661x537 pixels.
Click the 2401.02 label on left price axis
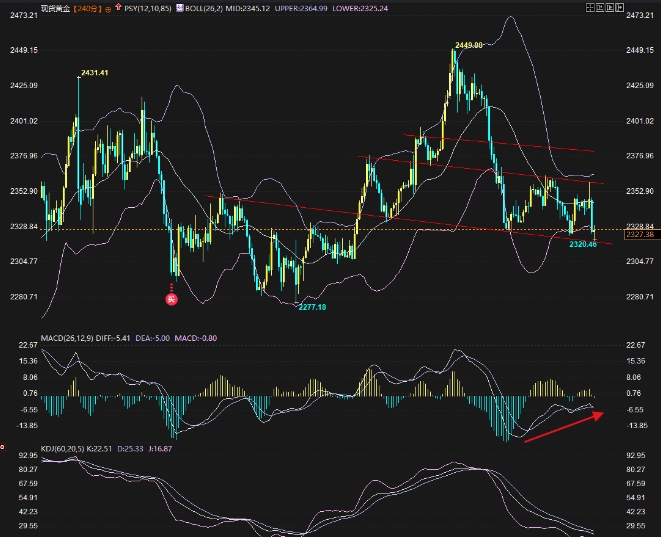24,121
